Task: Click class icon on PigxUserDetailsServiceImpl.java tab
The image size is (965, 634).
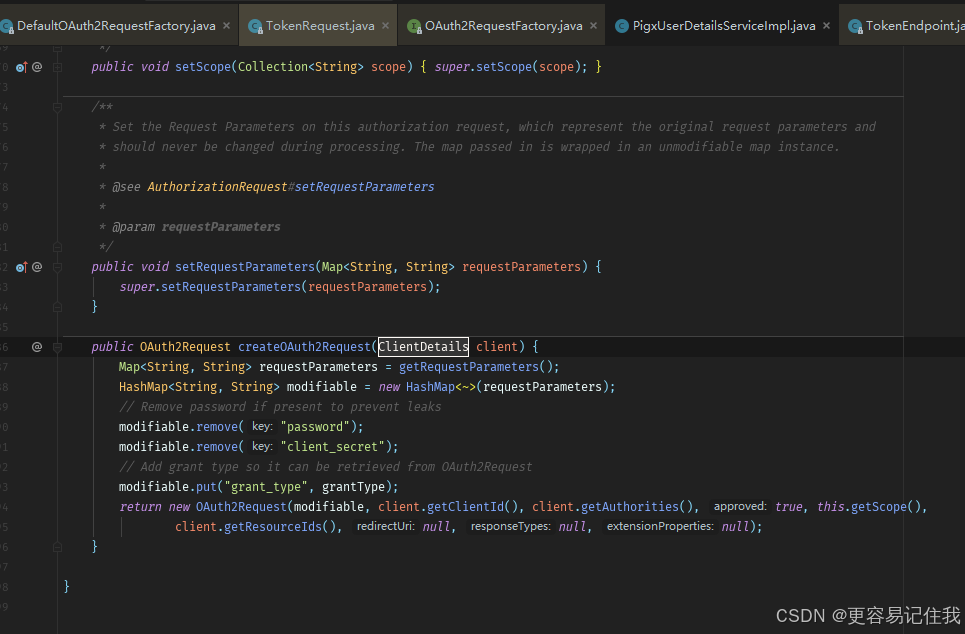Action: pyautogui.click(x=622, y=26)
